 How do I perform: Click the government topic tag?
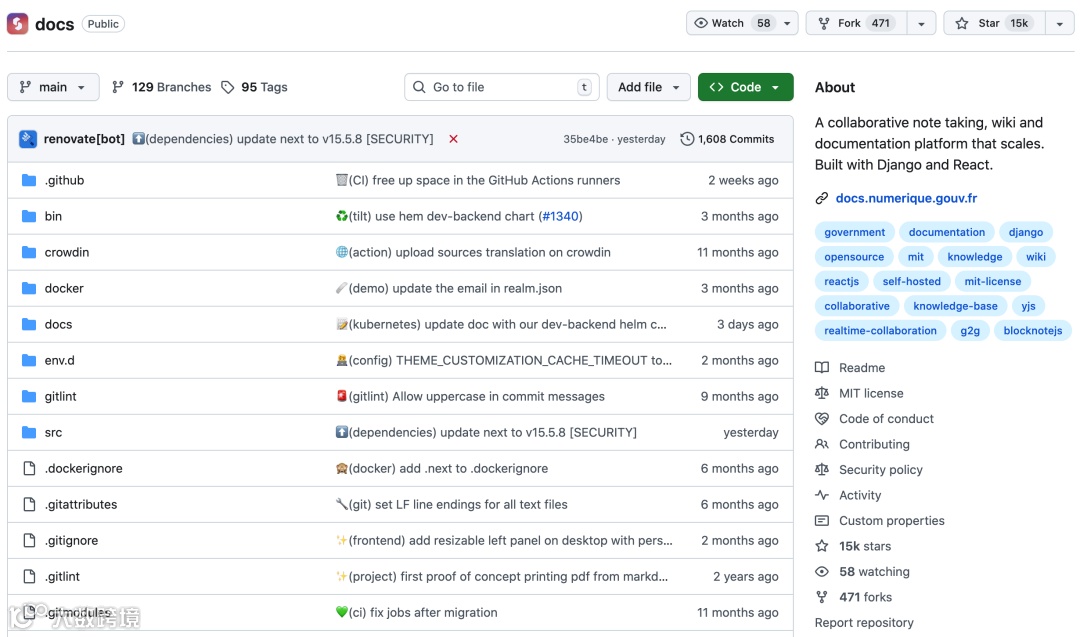[x=854, y=232]
